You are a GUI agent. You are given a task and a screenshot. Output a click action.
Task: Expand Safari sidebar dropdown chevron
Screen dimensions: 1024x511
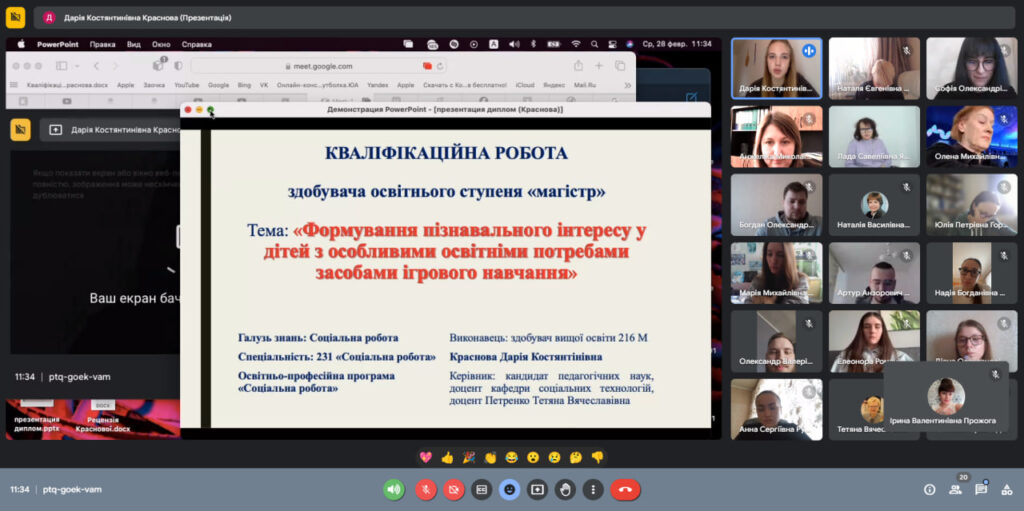coord(77,66)
